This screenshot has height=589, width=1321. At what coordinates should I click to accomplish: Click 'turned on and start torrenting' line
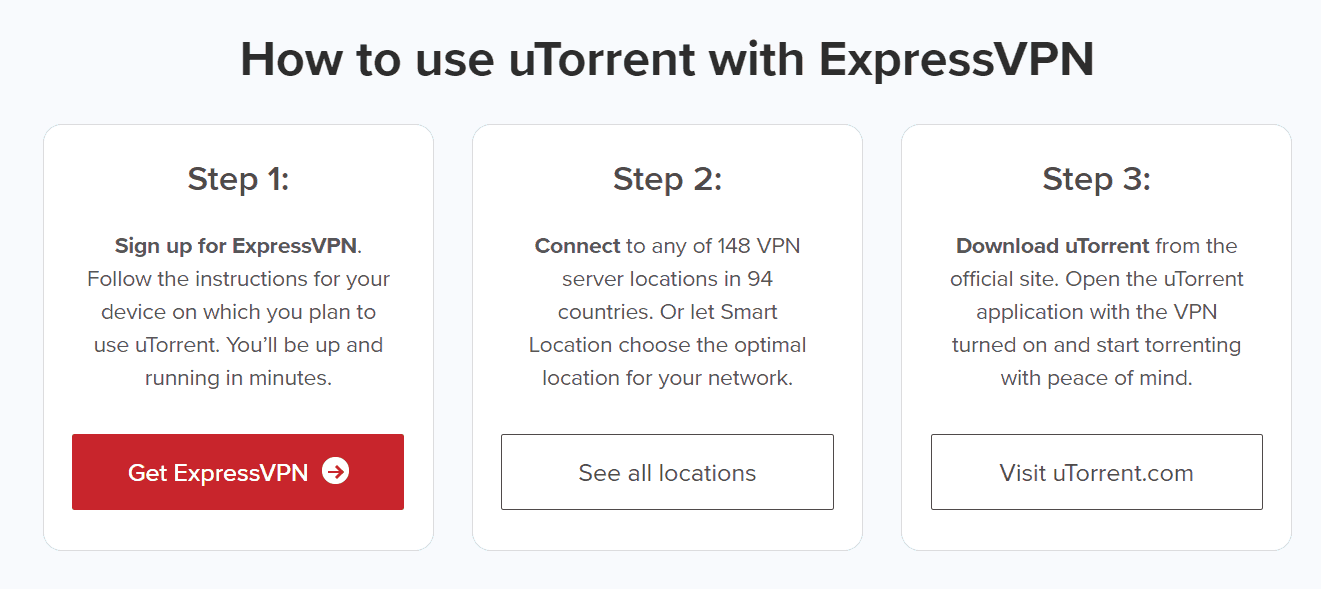1096,345
